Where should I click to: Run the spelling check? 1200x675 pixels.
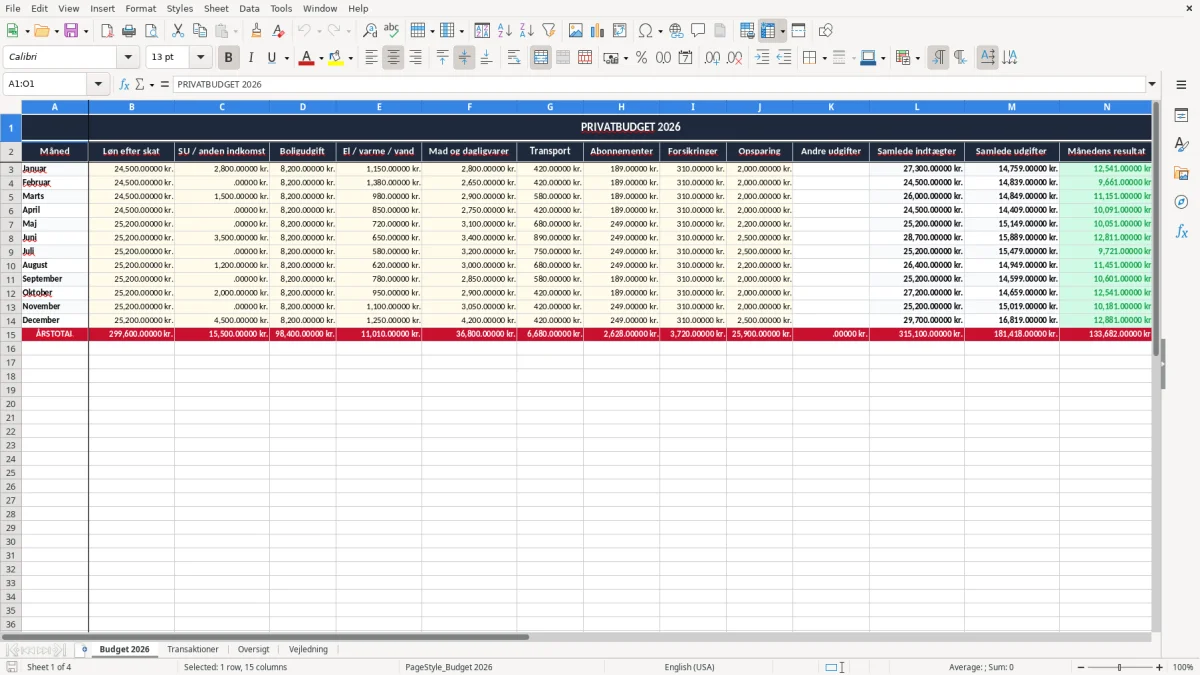[391, 31]
